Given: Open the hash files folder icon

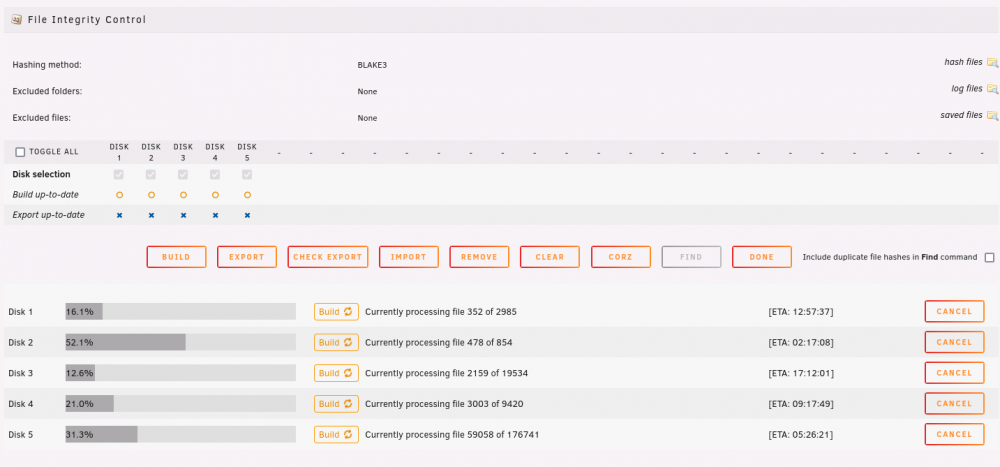Looking at the screenshot, I should point(992,63).
